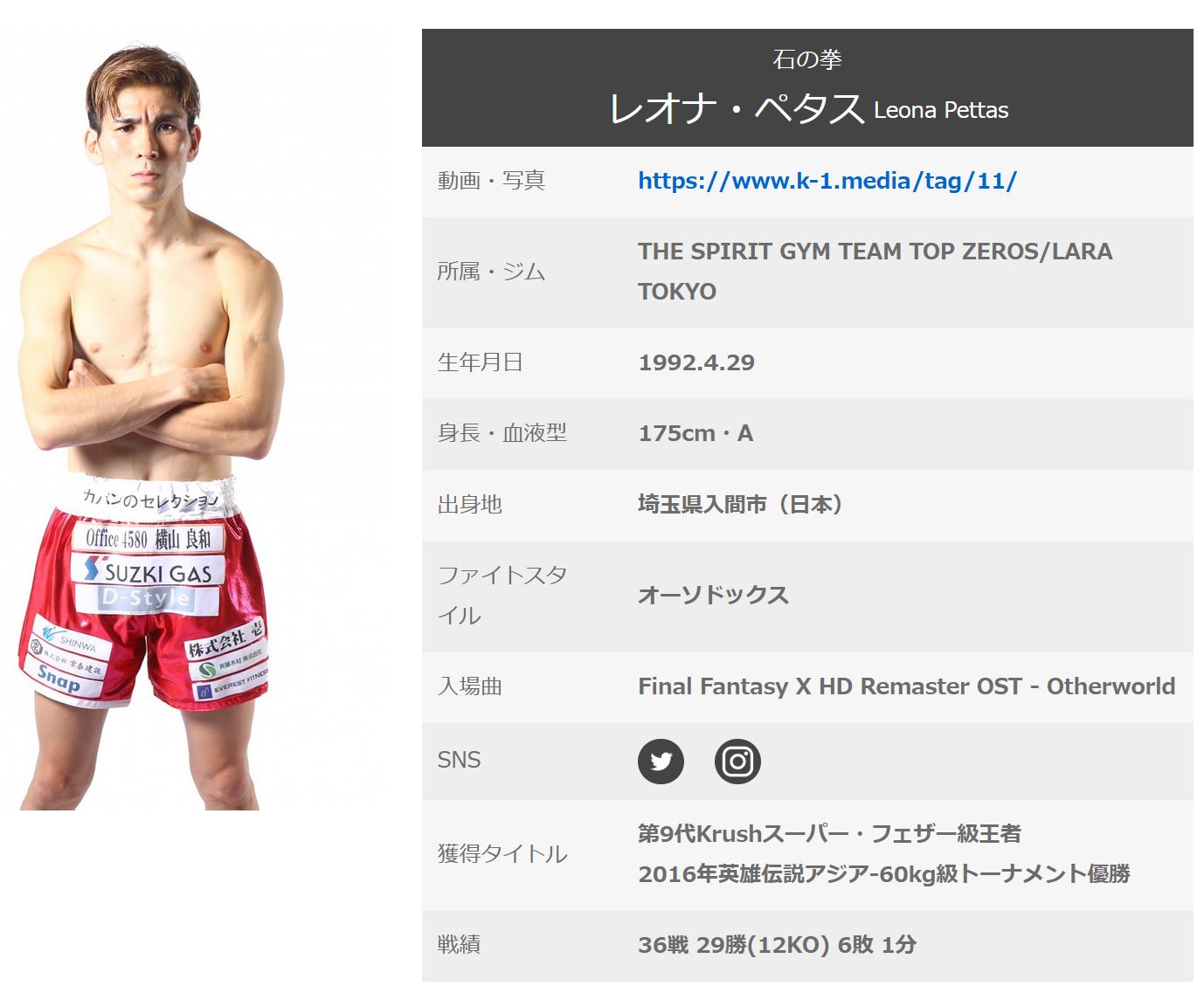Viewport: 1204px width, 993px height.
Task: Click the birthdate 1992.4.29 value
Action: pos(696,362)
